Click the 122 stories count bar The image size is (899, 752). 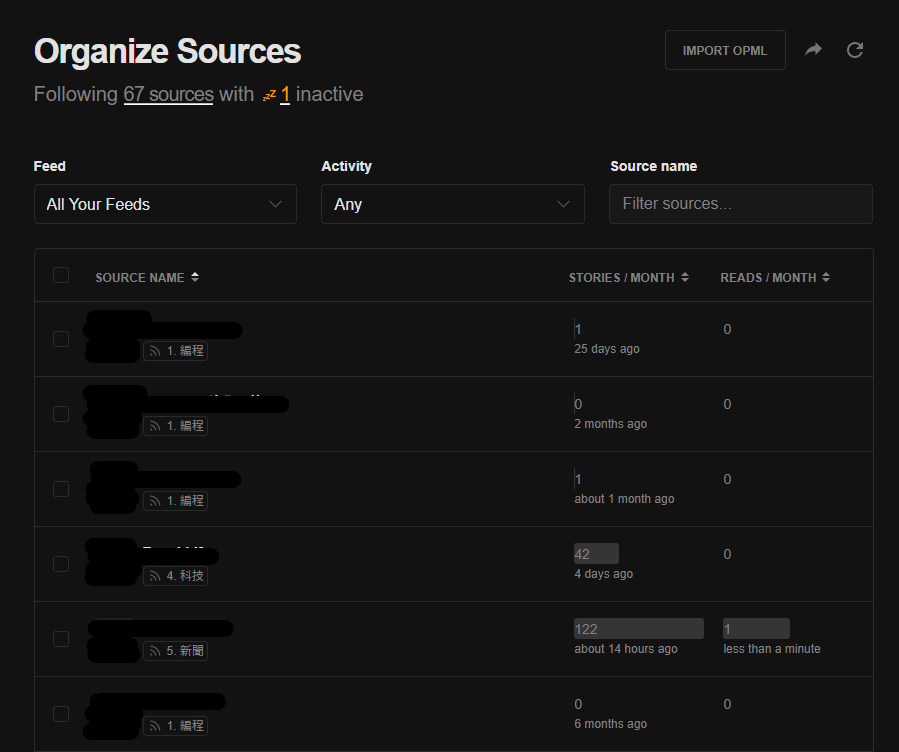coord(639,629)
